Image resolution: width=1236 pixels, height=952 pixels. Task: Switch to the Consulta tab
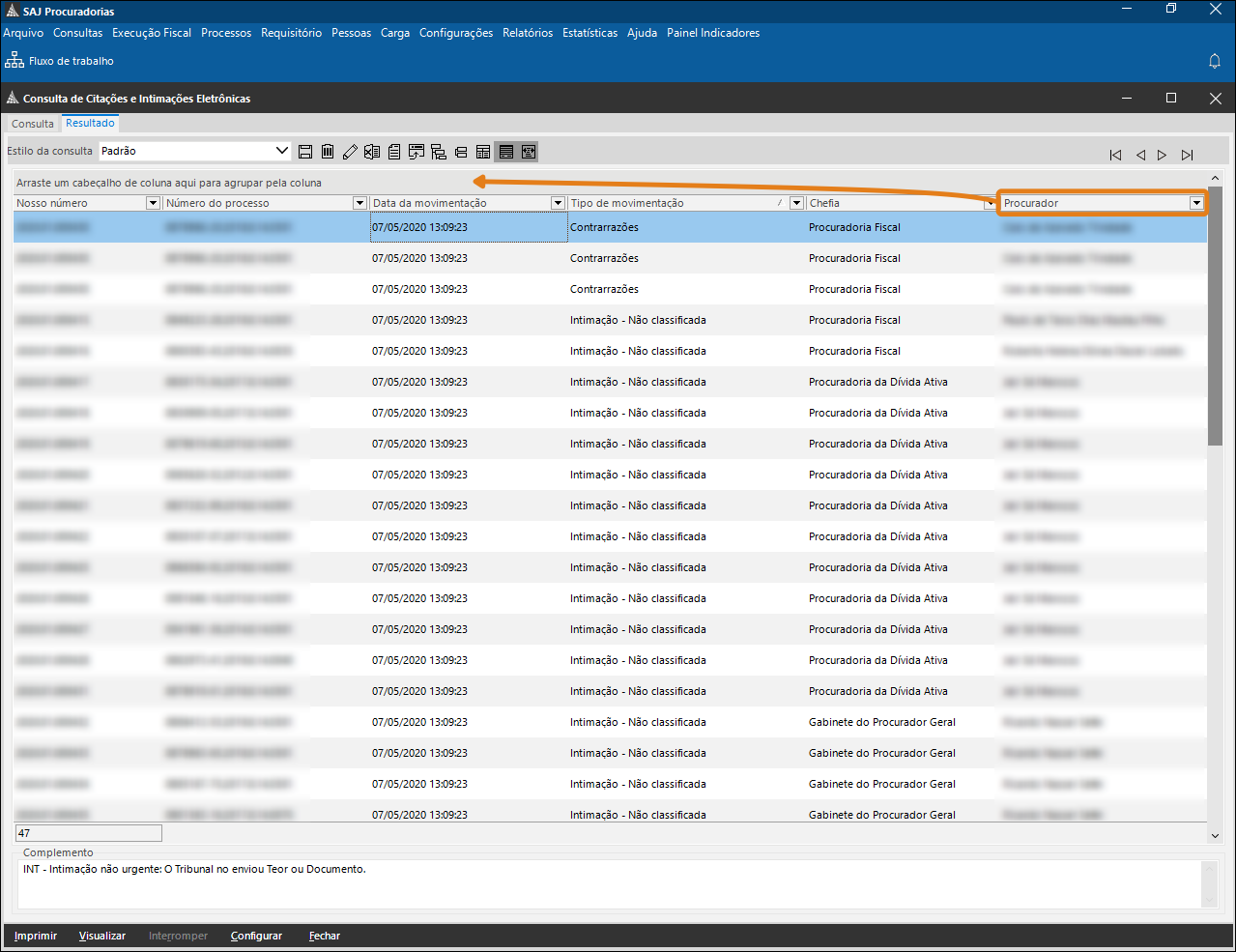tap(33, 124)
